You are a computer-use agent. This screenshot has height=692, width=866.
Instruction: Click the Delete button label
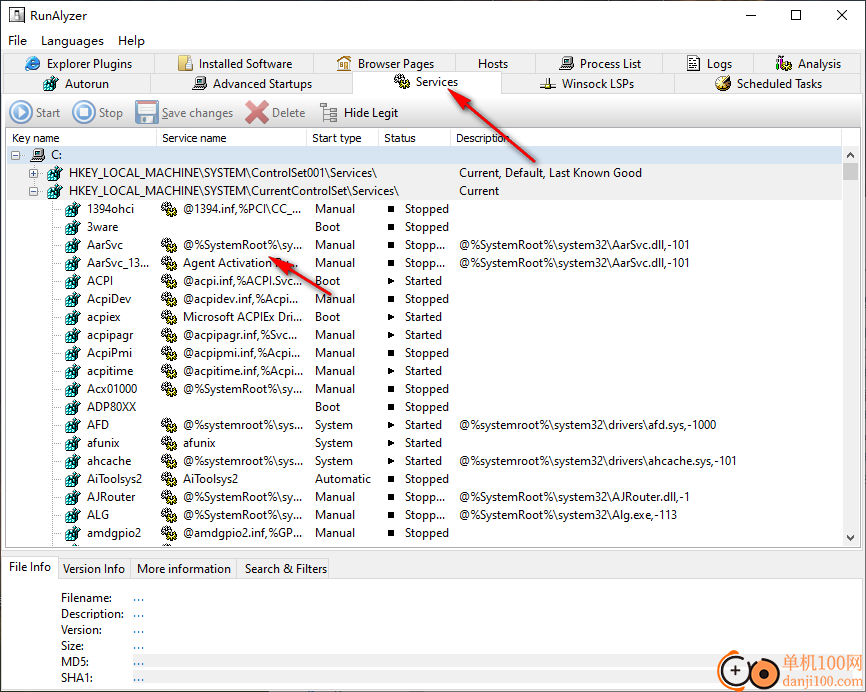point(288,113)
